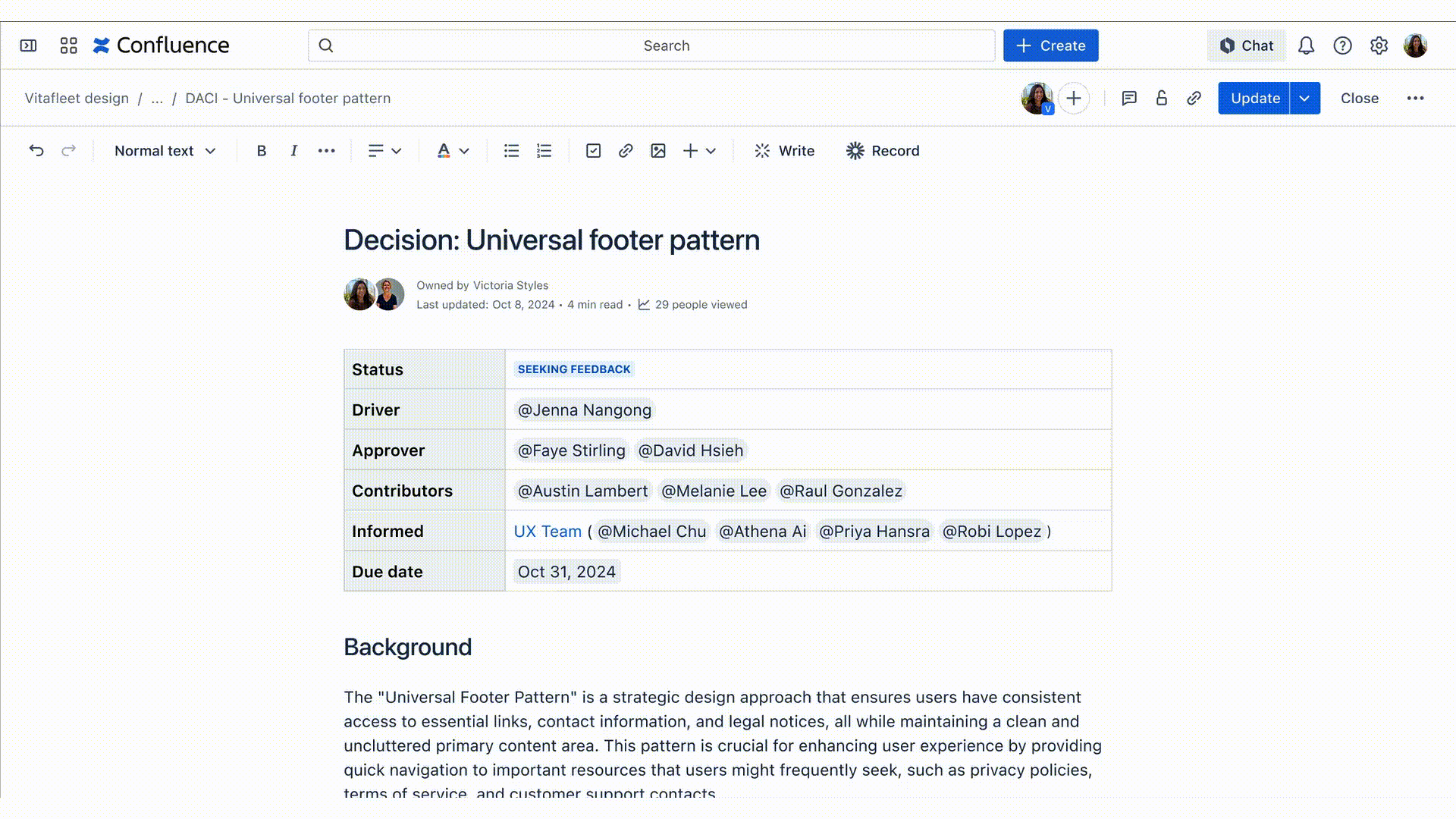Insert an image or file
The image size is (1456, 819).
(658, 150)
